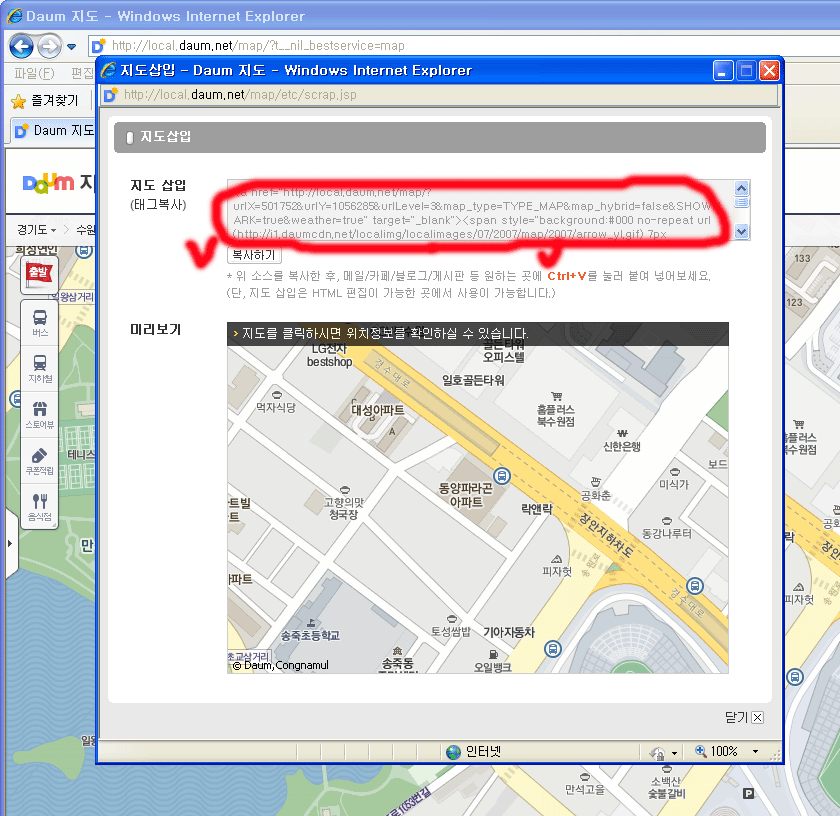Click the 출발 departure flag icon

pos(39,275)
